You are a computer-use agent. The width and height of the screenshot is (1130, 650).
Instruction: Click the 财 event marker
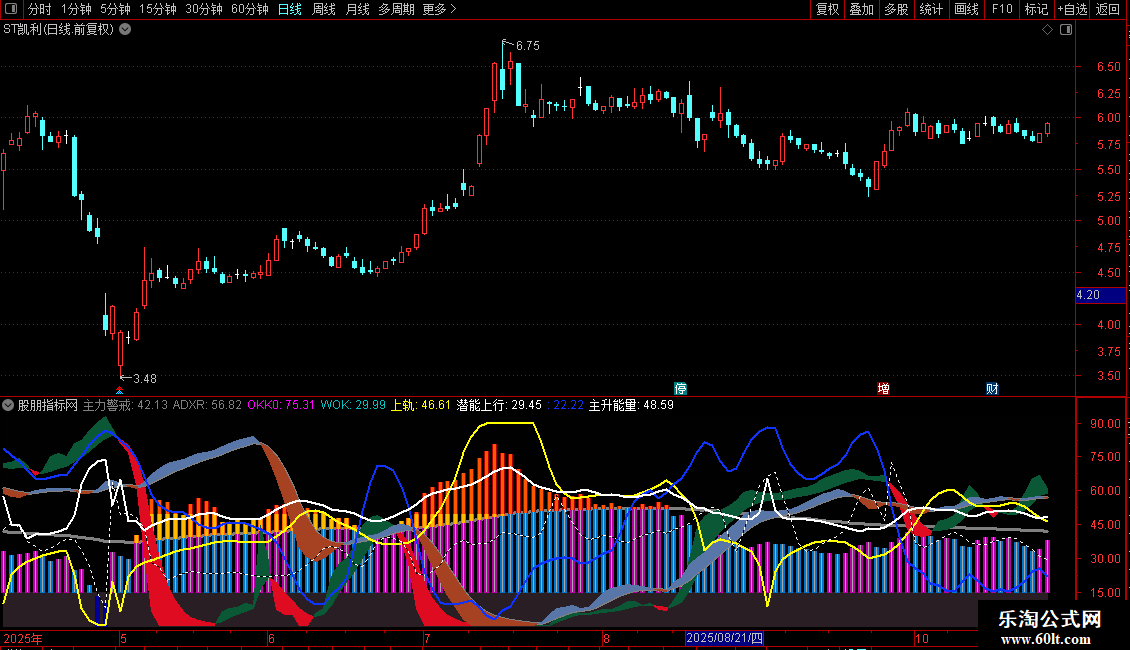coord(992,388)
